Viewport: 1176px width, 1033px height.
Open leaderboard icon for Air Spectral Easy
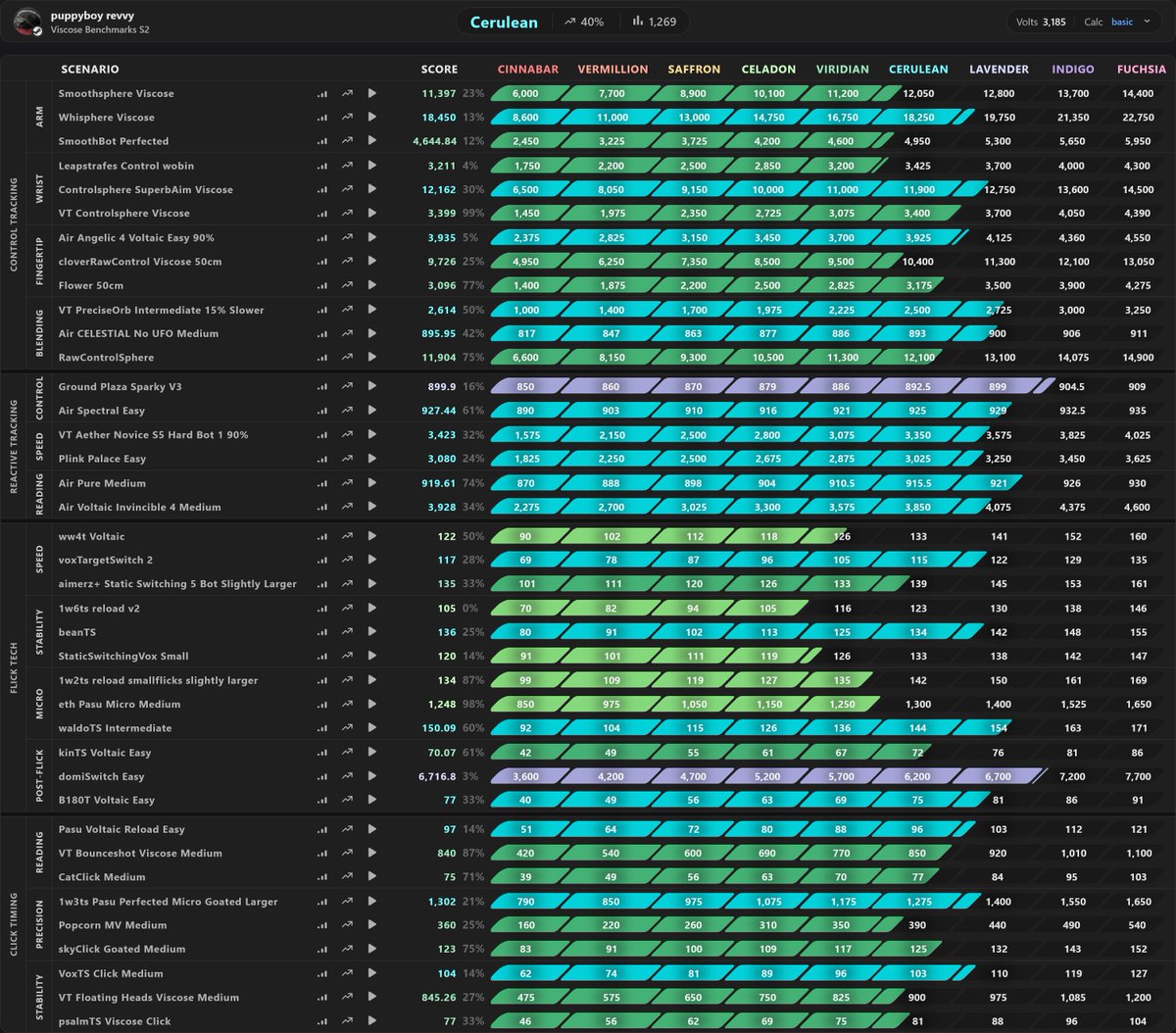coord(322,411)
